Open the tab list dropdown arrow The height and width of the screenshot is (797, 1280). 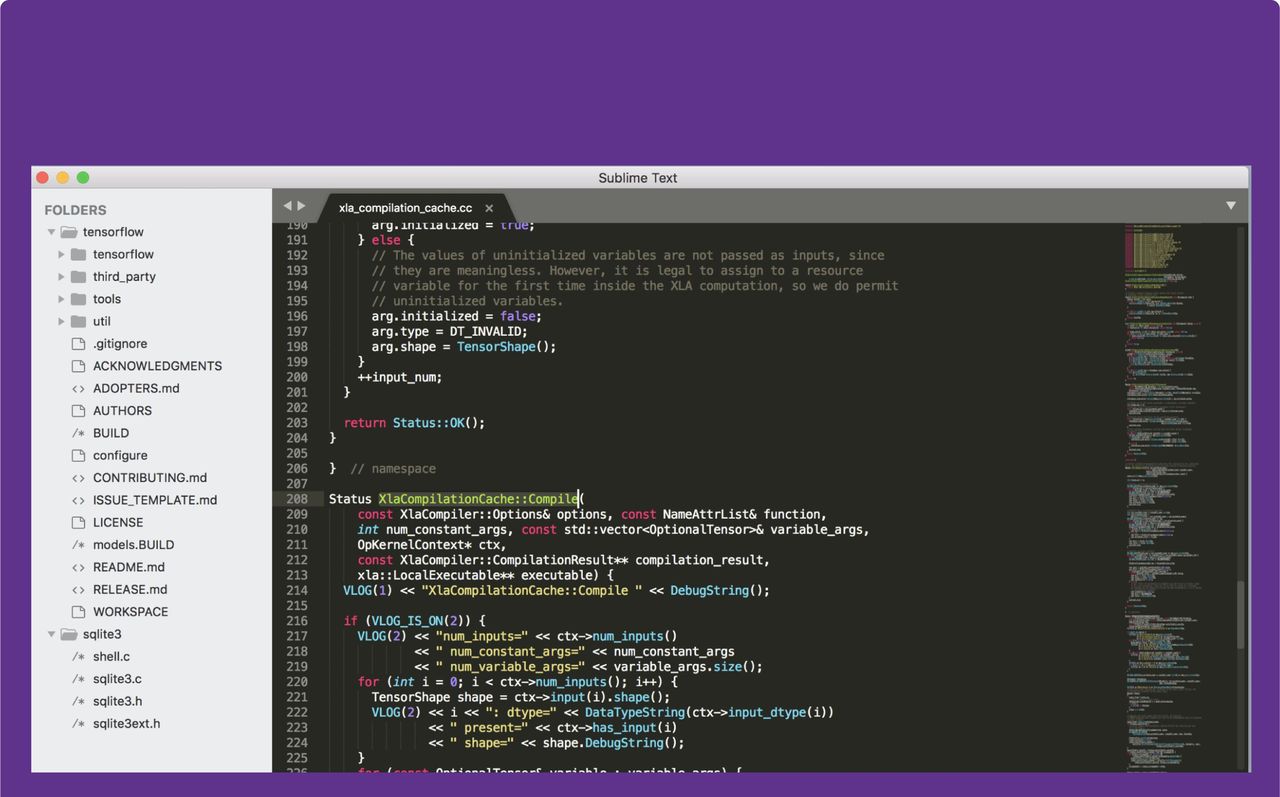(1231, 205)
